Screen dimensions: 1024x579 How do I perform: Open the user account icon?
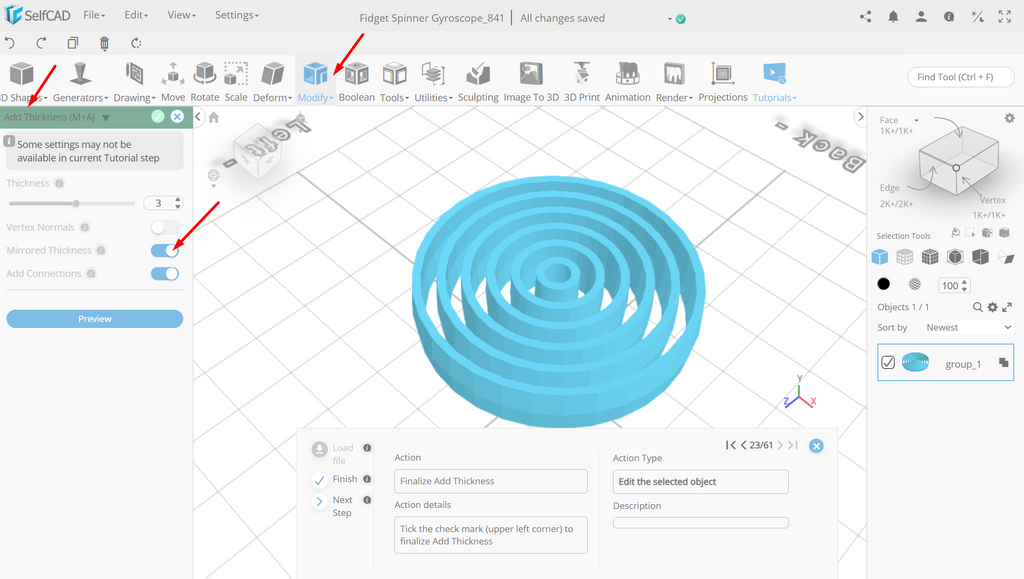(x=921, y=17)
